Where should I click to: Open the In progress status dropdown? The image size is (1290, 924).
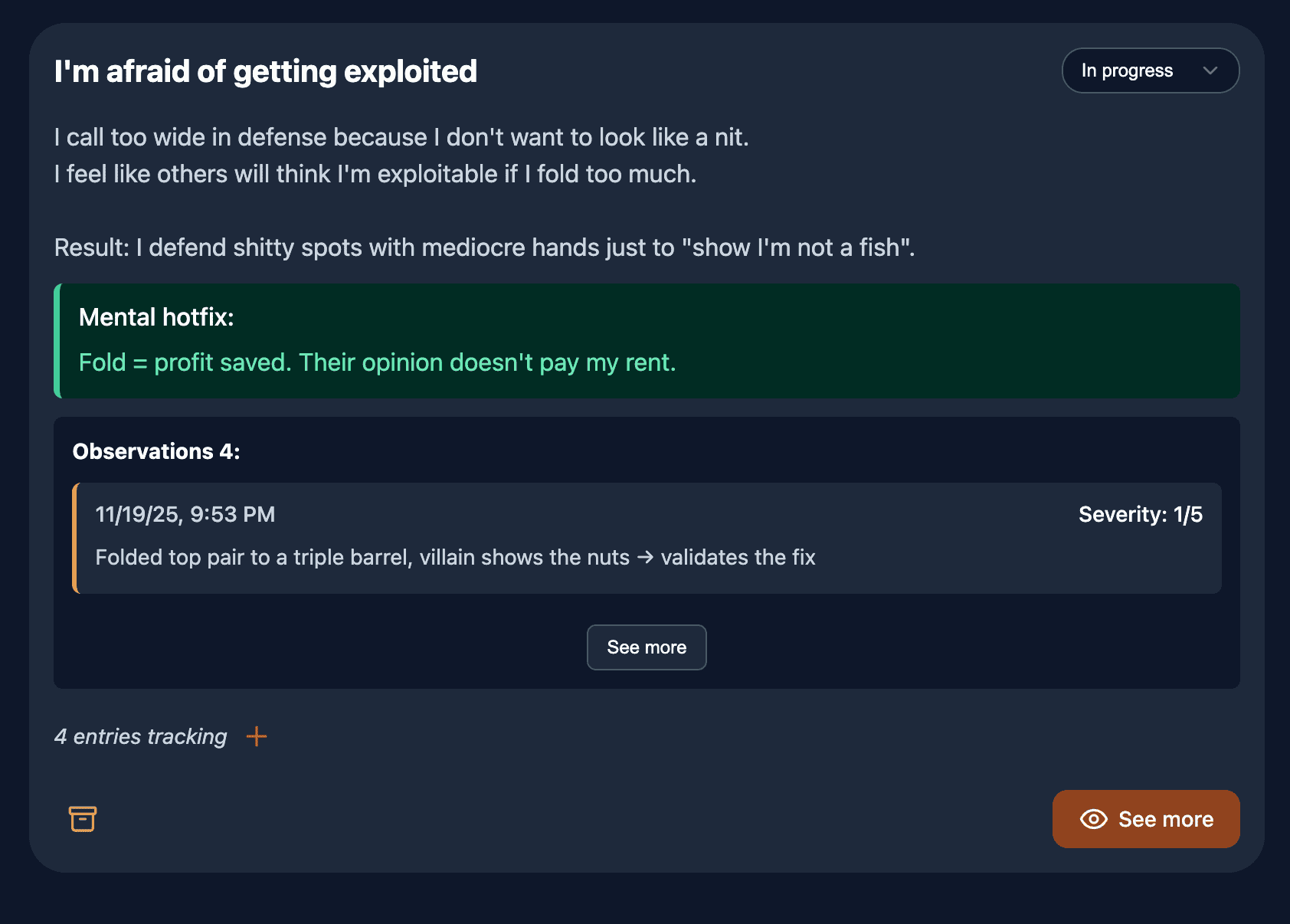1150,70
